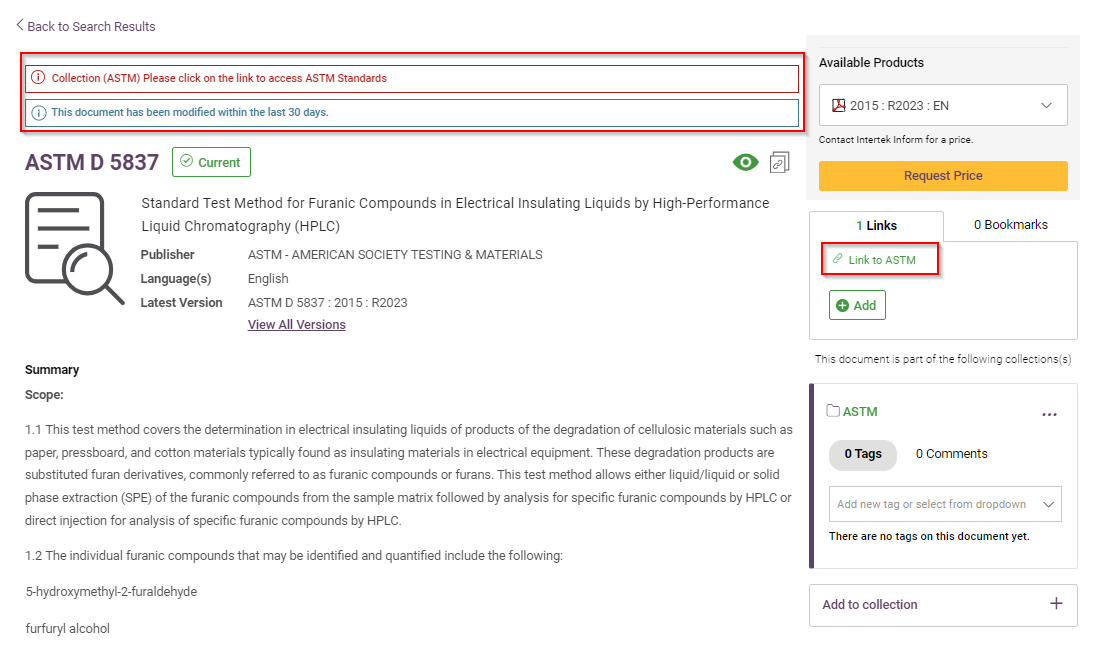The height and width of the screenshot is (652, 1108).
Task: Click the Request Price button
Action: click(942, 176)
